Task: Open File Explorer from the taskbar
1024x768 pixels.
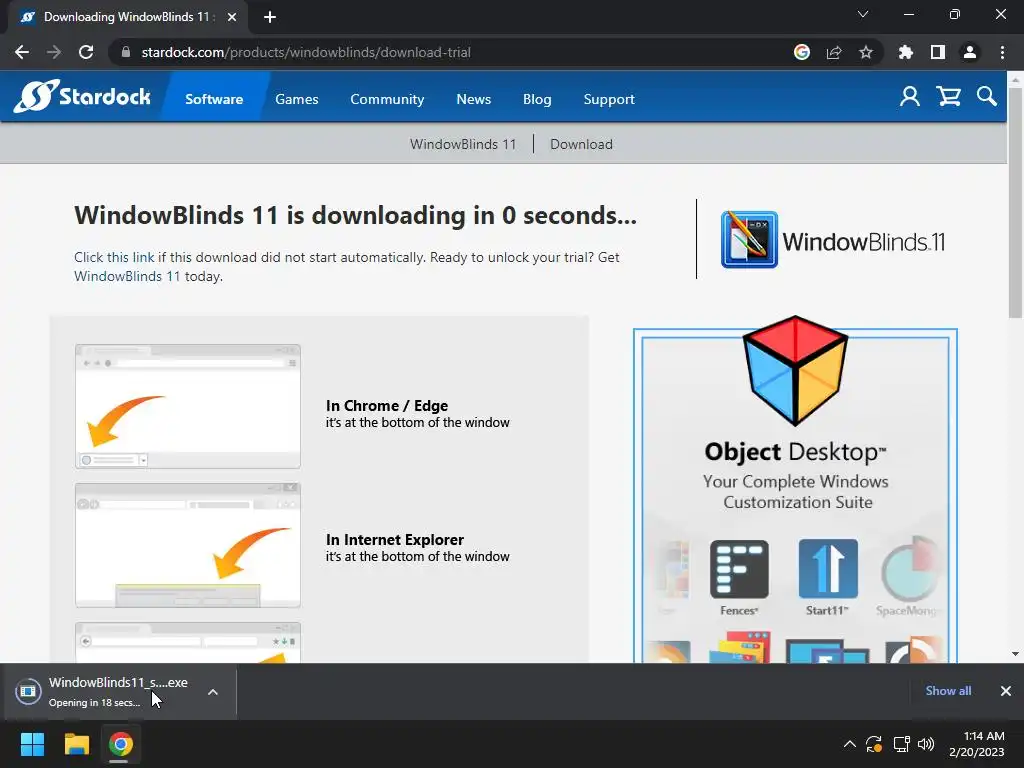Action: point(76,744)
